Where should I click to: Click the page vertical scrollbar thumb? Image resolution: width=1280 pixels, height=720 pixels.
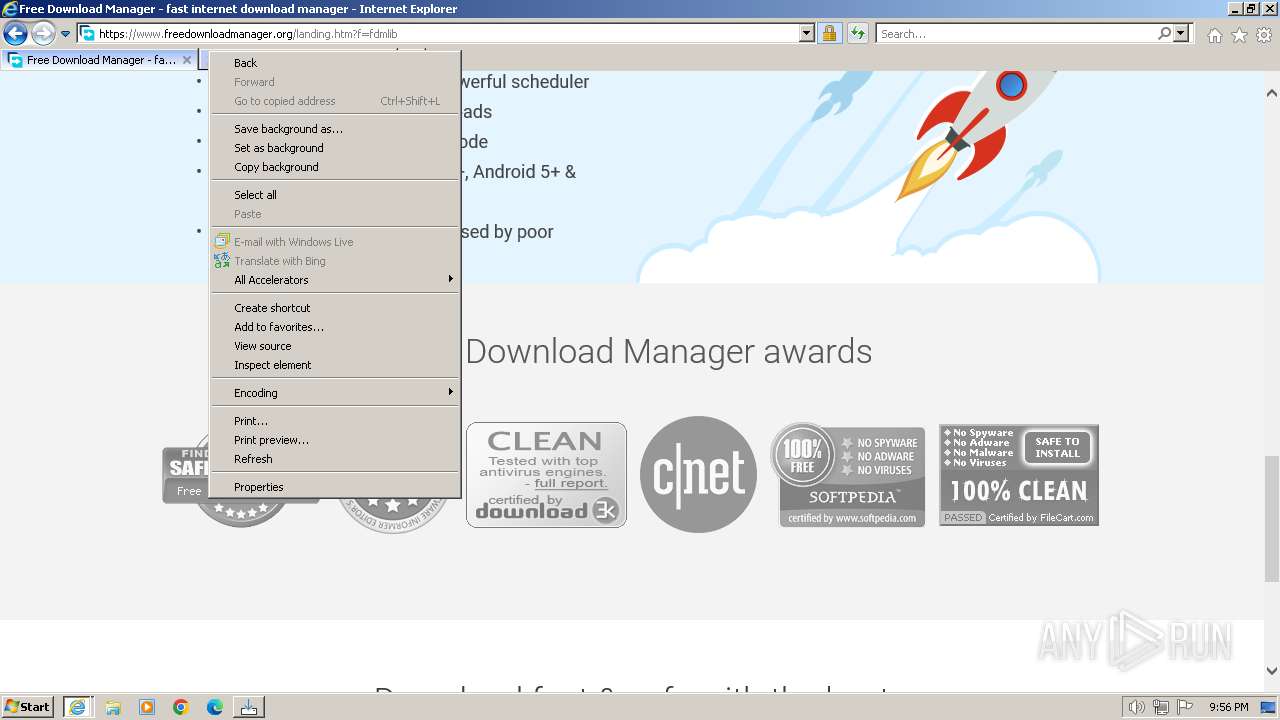tap(1272, 517)
